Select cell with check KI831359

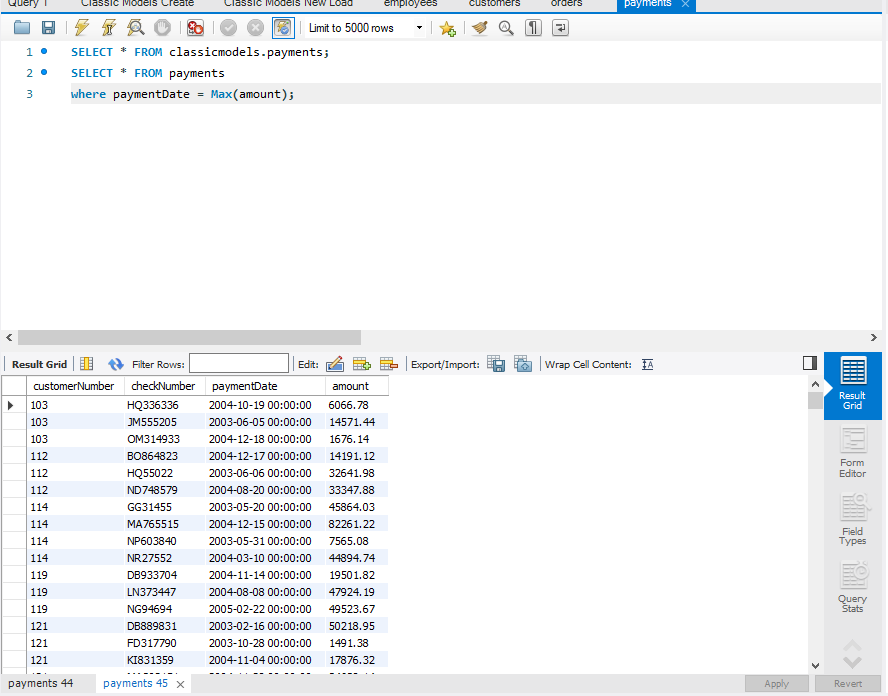[x=164, y=660]
